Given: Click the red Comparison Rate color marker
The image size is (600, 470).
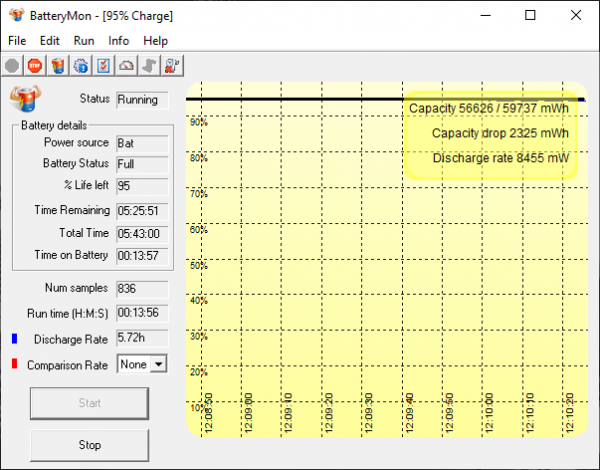Looking at the screenshot, I should [15, 364].
